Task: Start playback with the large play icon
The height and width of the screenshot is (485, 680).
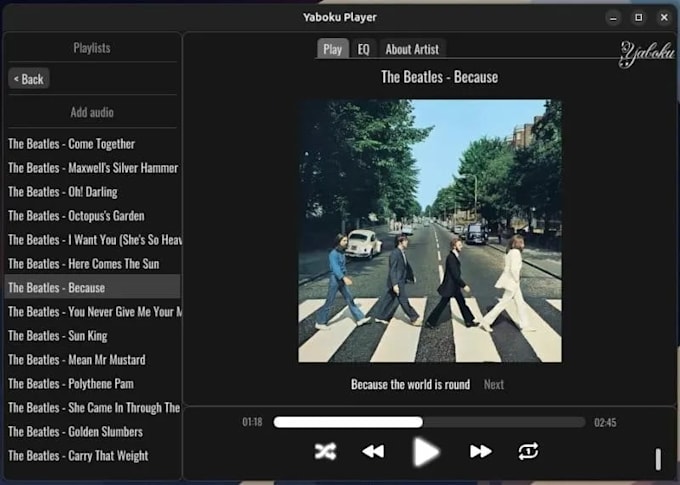Action: [426, 452]
